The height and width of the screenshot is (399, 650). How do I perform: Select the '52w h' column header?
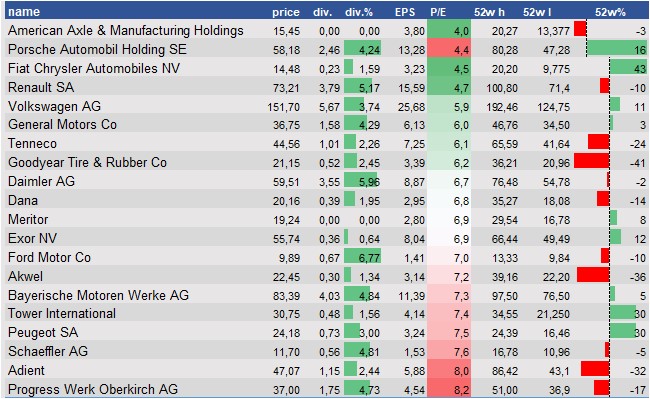point(490,12)
